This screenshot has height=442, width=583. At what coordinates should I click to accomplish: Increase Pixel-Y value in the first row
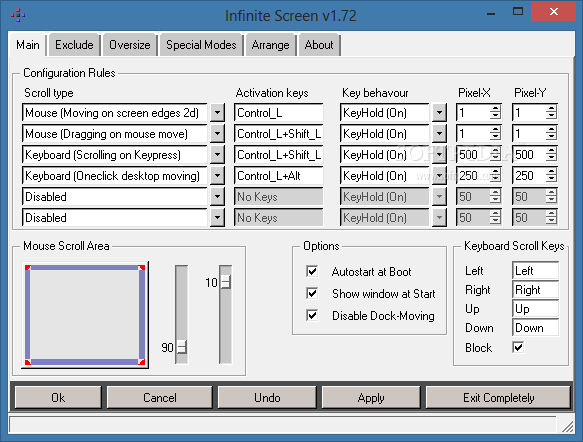pos(551,109)
